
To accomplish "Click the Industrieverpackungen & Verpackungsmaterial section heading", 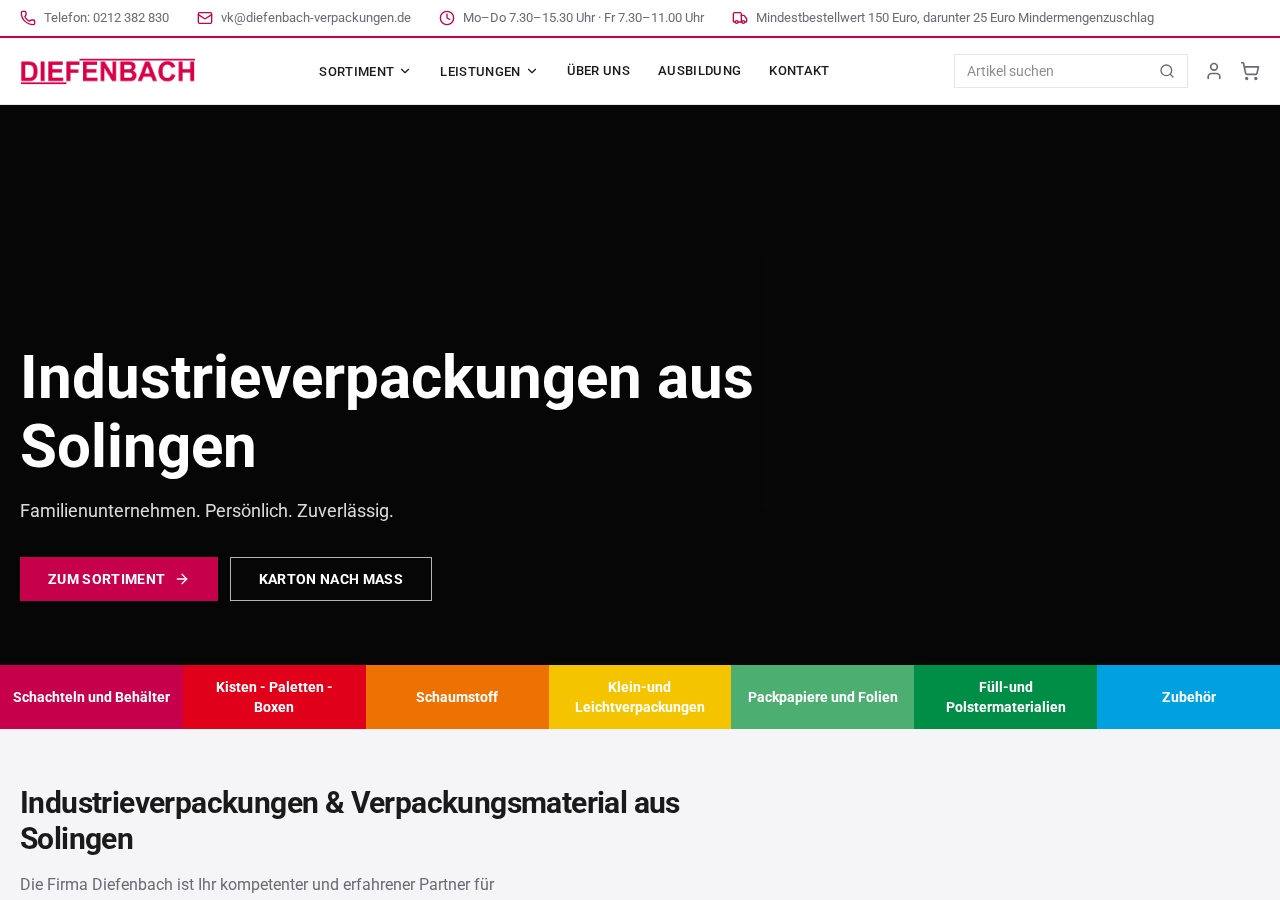I will point(350,821).
